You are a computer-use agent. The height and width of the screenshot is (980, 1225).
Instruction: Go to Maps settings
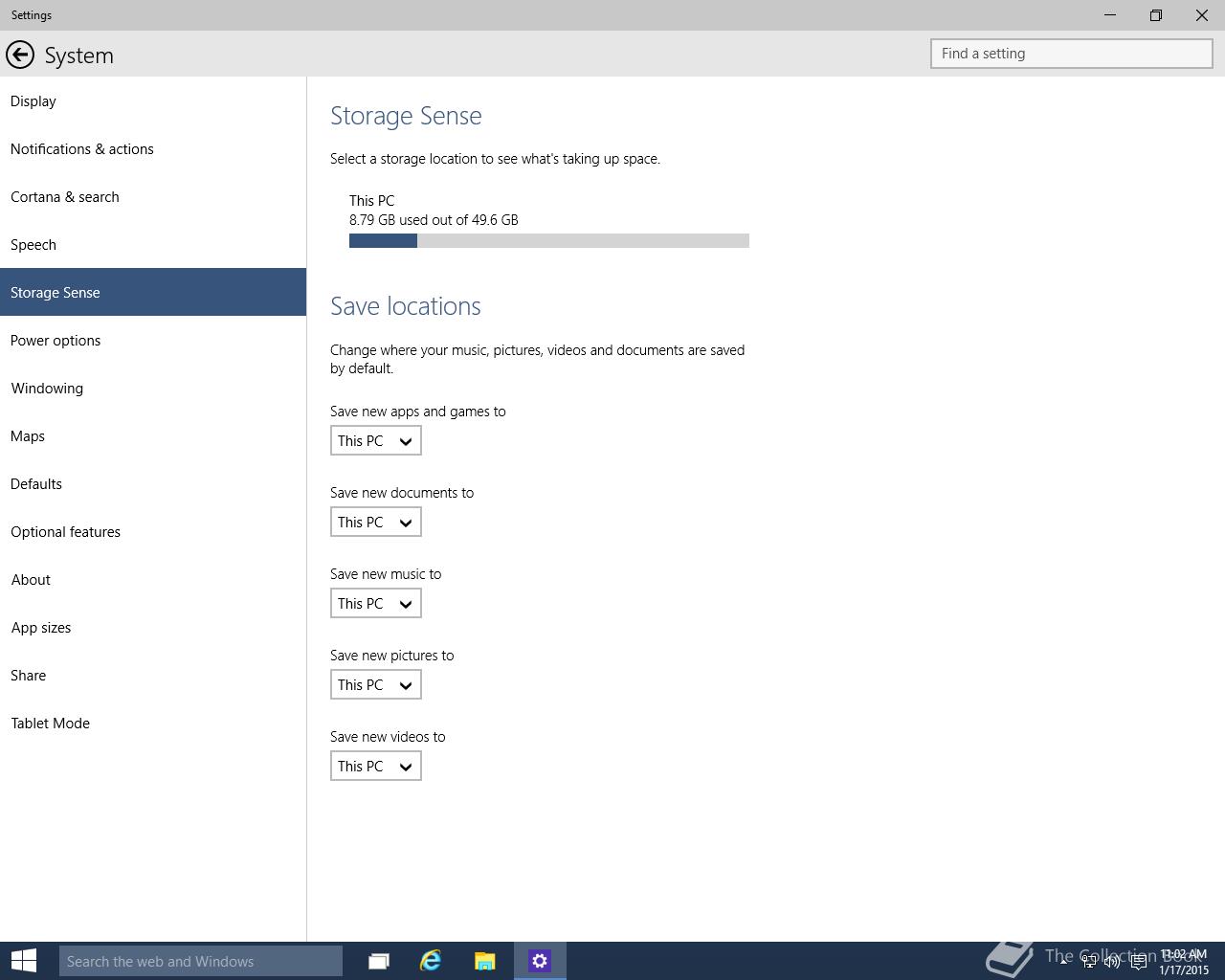tap(153, 435)
